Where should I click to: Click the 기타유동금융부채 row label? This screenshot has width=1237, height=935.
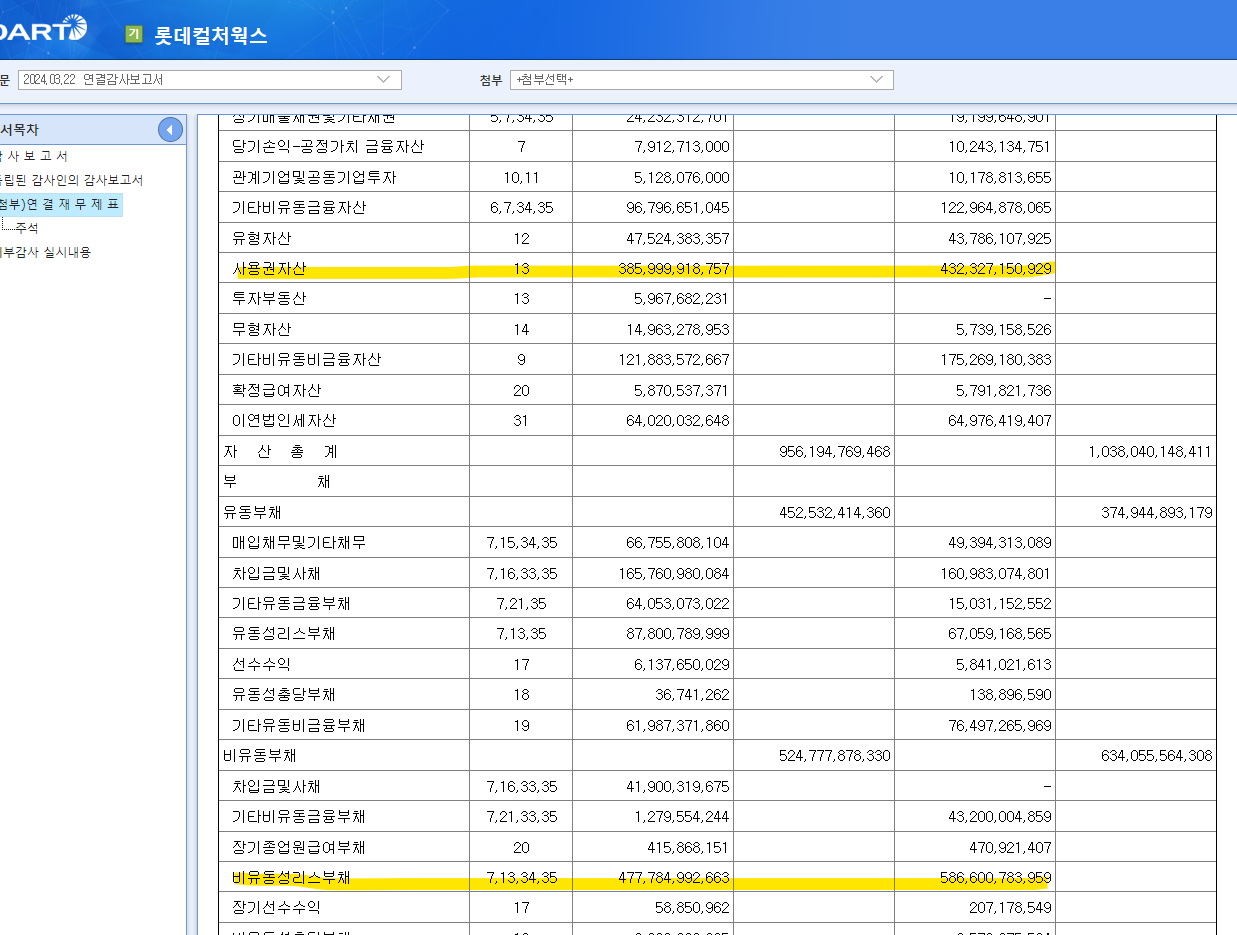point(291,604)
